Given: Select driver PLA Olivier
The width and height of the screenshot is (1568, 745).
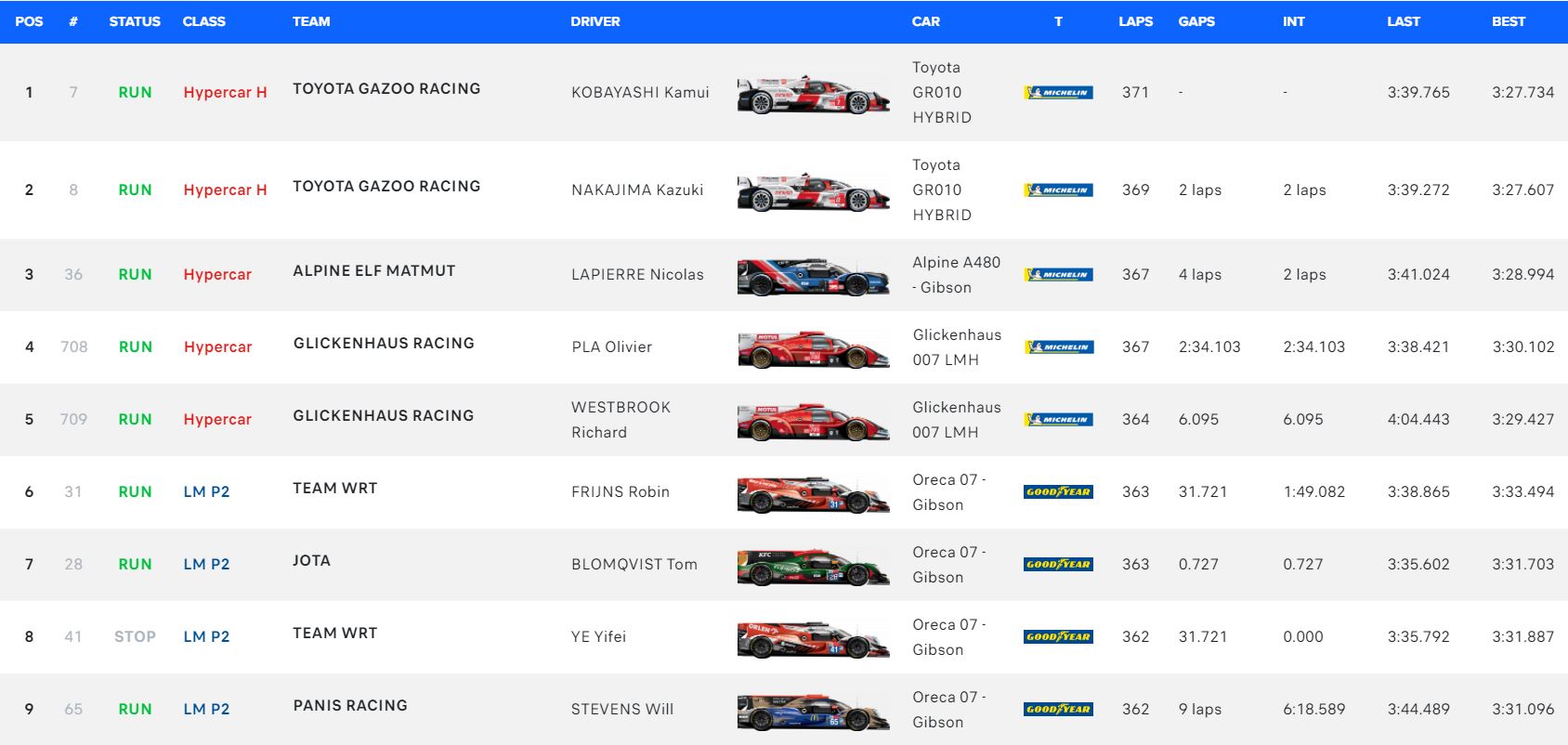Looking at the screenshot, I should [611, 347].
